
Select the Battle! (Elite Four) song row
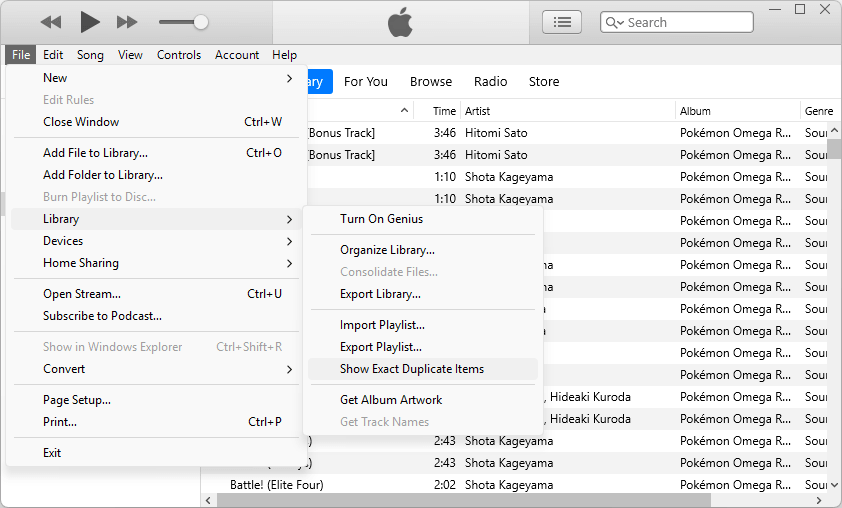[514, 485]
